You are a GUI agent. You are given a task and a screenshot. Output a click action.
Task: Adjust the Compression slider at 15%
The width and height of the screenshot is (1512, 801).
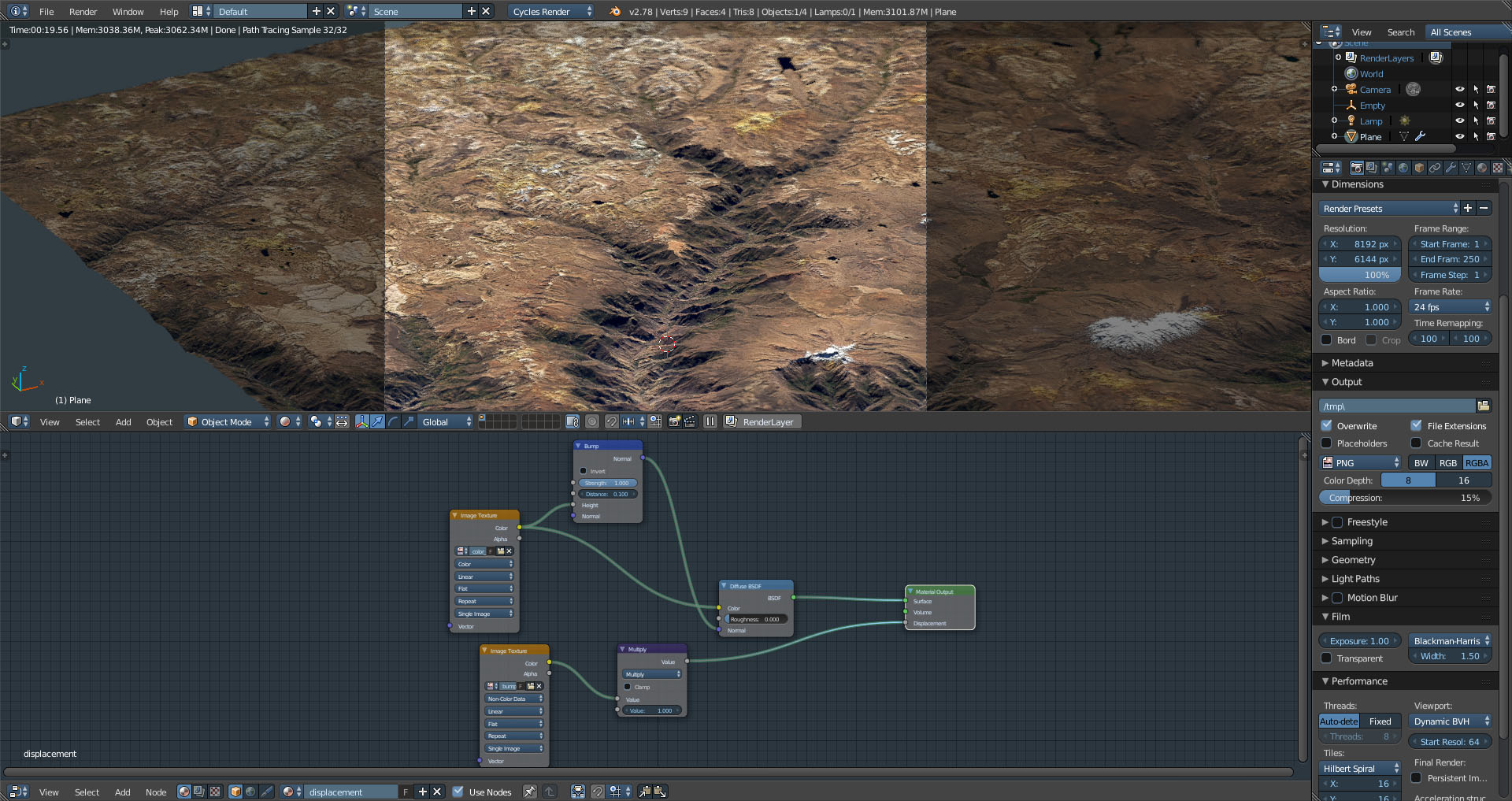pos(1405,497)
